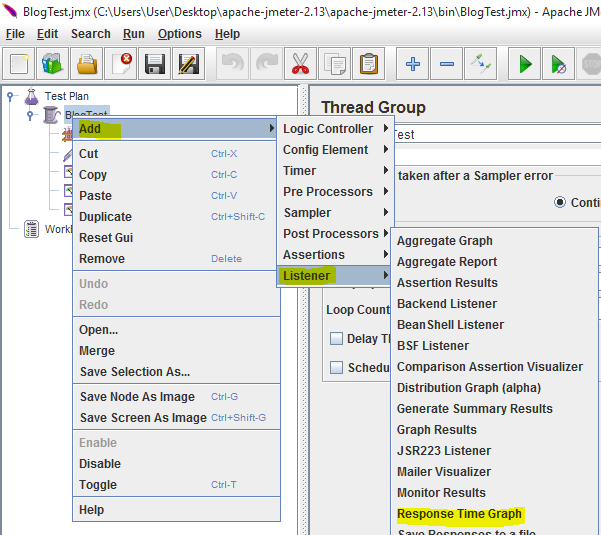
Task: Collapse the BlogTest tree node handle
Action: pos(30,115)
